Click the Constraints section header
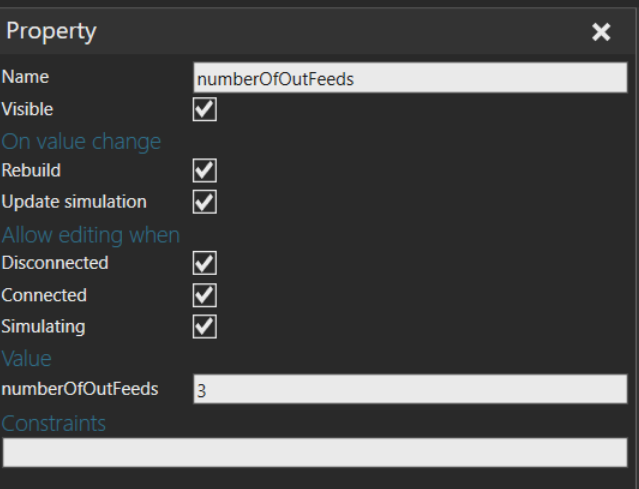The height and width of the screenshot is (489, 639). pos(53,423)
